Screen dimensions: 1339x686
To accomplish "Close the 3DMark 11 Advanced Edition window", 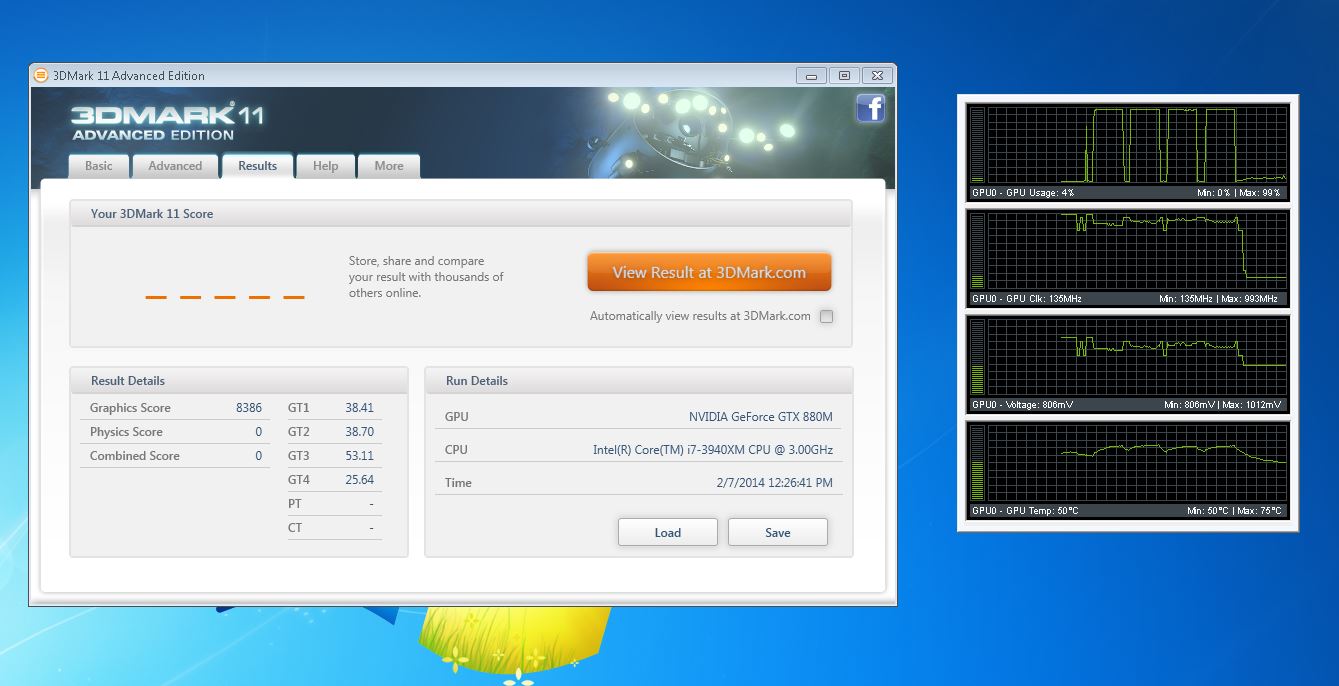I will 877,75.
